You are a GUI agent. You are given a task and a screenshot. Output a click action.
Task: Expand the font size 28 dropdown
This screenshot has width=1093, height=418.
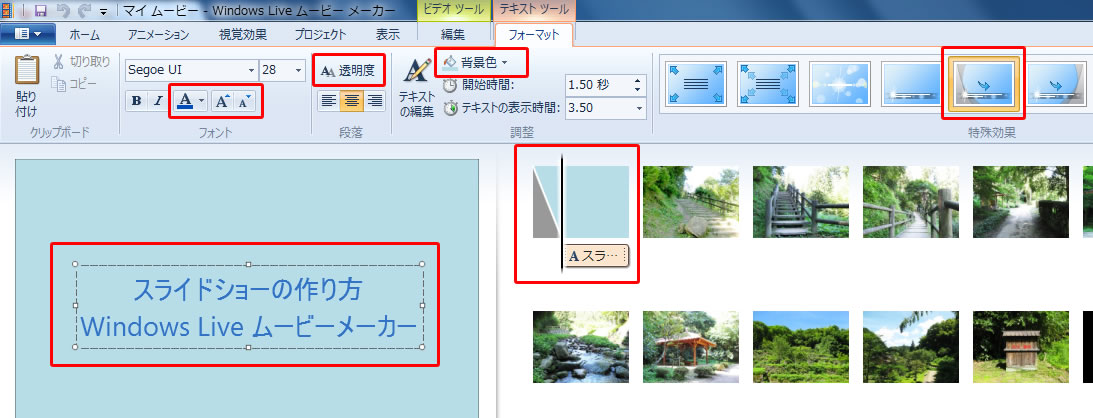[x=298, y=70]
